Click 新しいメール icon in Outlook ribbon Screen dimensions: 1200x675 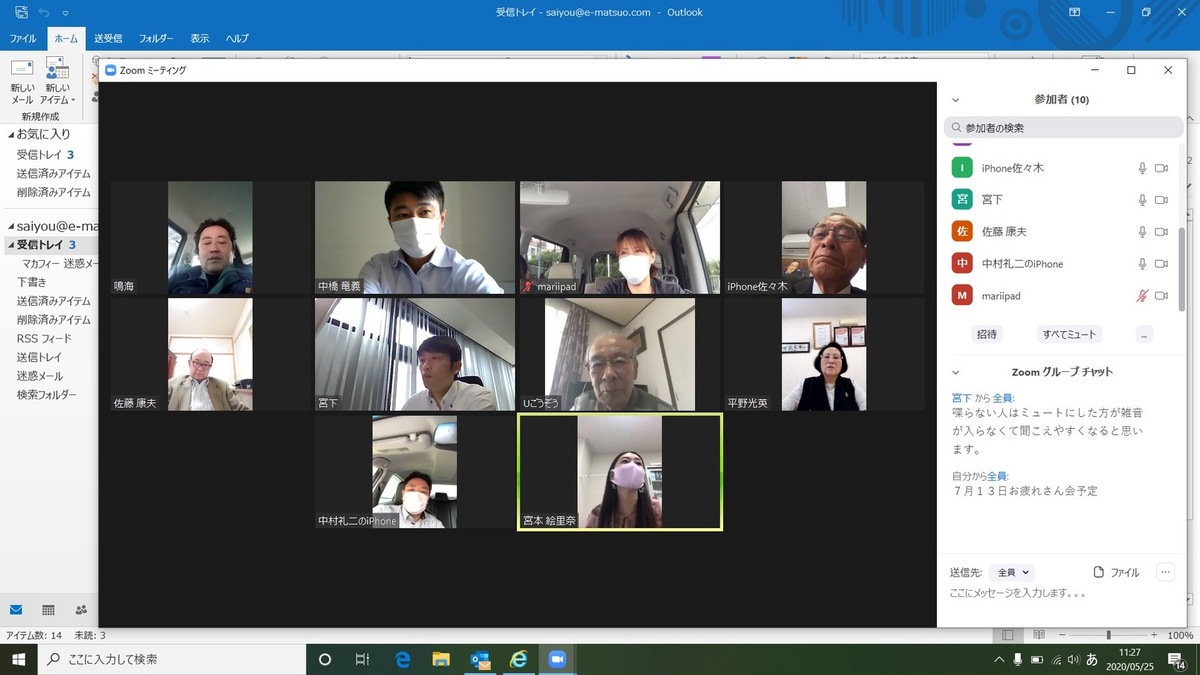22,82
